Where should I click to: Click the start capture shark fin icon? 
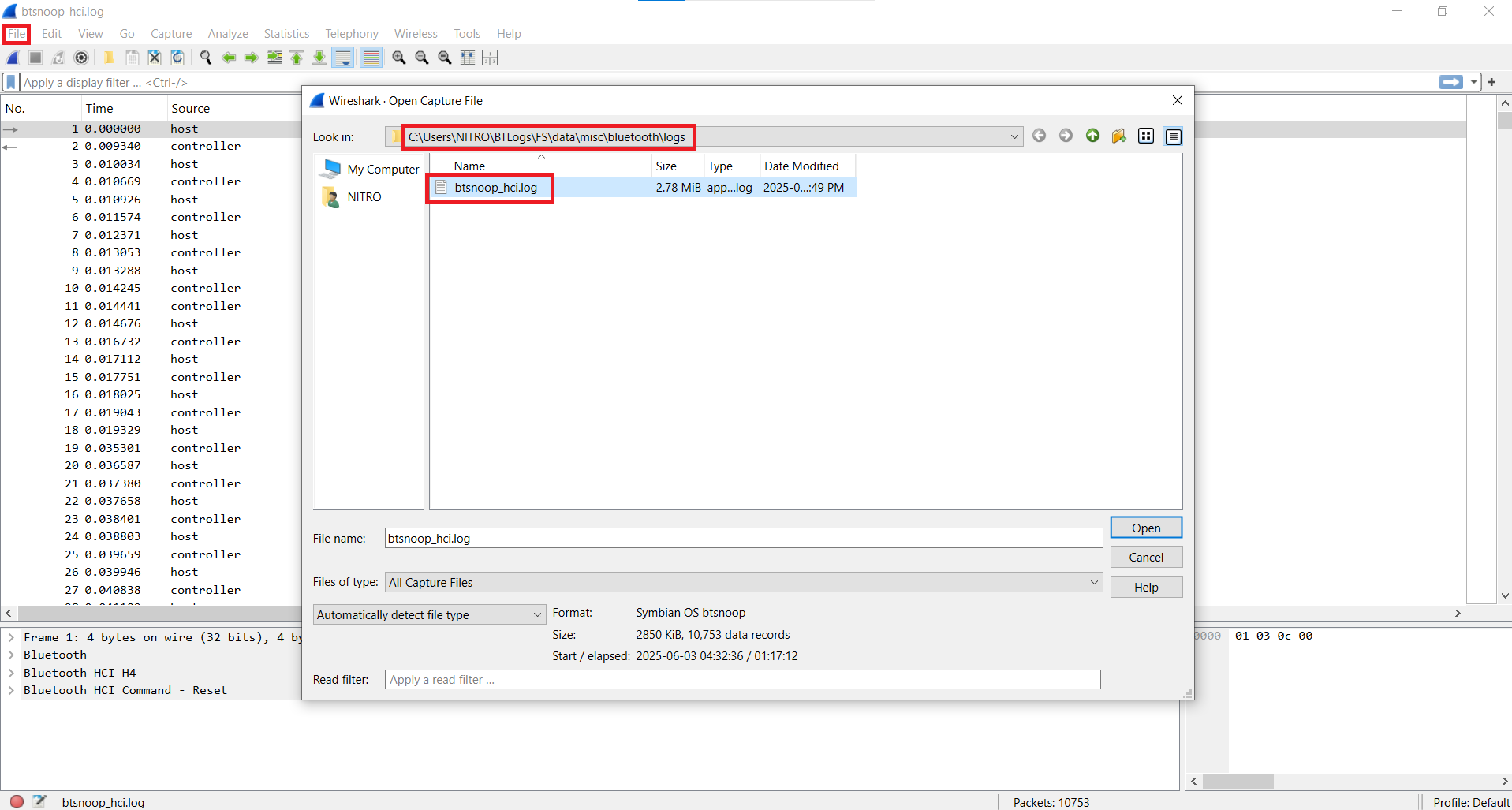pos(13,58)
